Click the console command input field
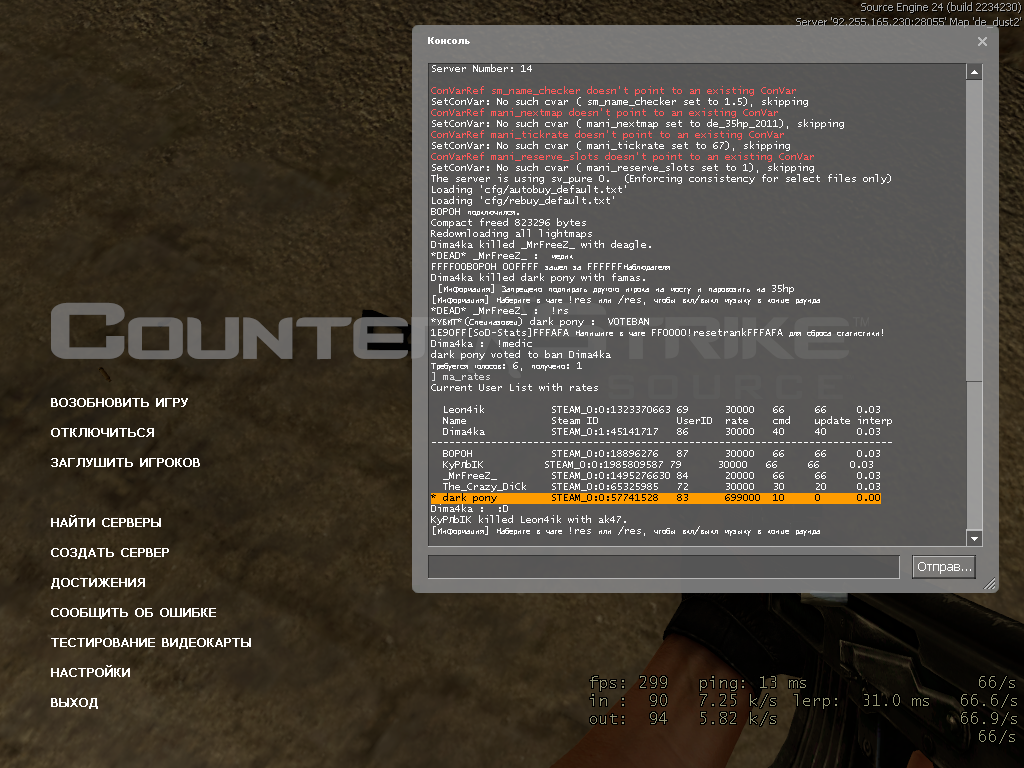This screenshot has width=1024, height=768. (664, 567)
